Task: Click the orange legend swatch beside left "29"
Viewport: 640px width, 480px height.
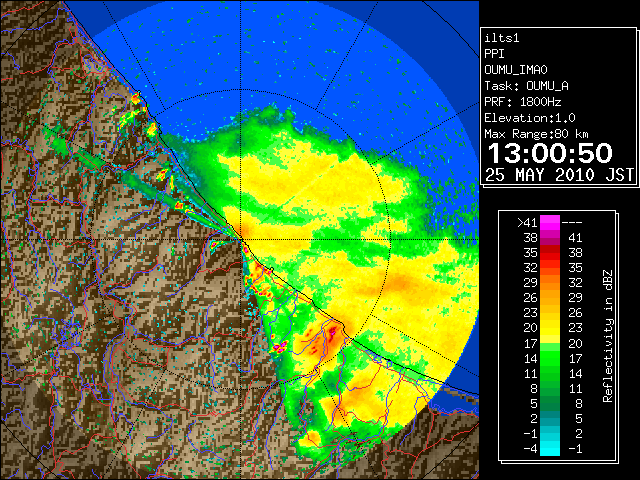Action: (x=550, y=282)
